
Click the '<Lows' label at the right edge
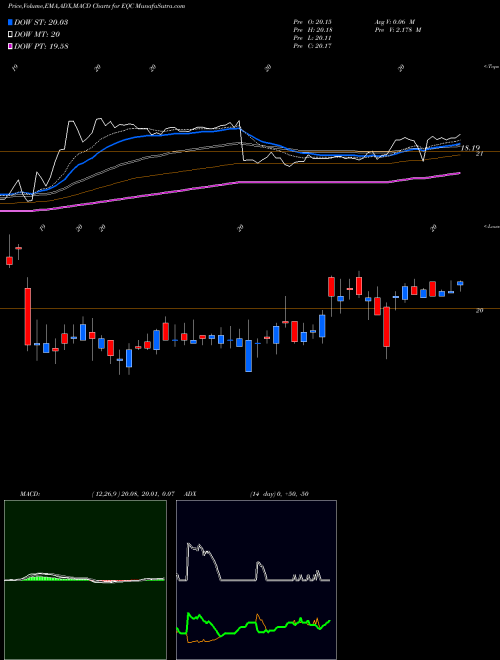click(492, 226)
